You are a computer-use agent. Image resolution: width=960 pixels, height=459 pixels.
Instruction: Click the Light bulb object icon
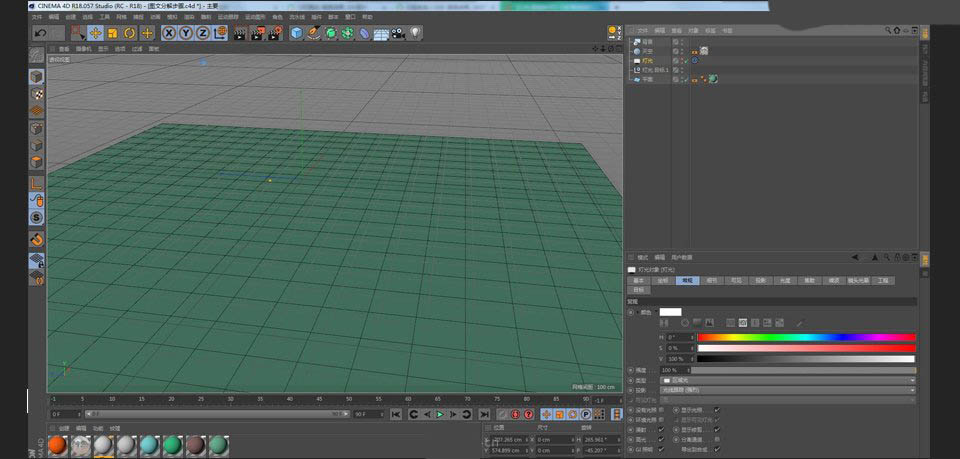(x=415, y=33)
